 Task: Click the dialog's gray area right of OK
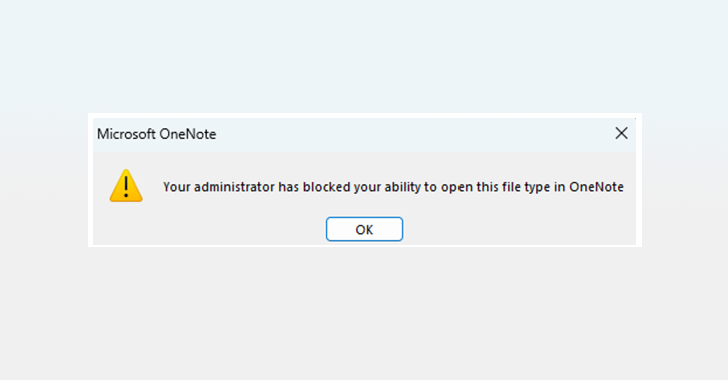[519, 229]
